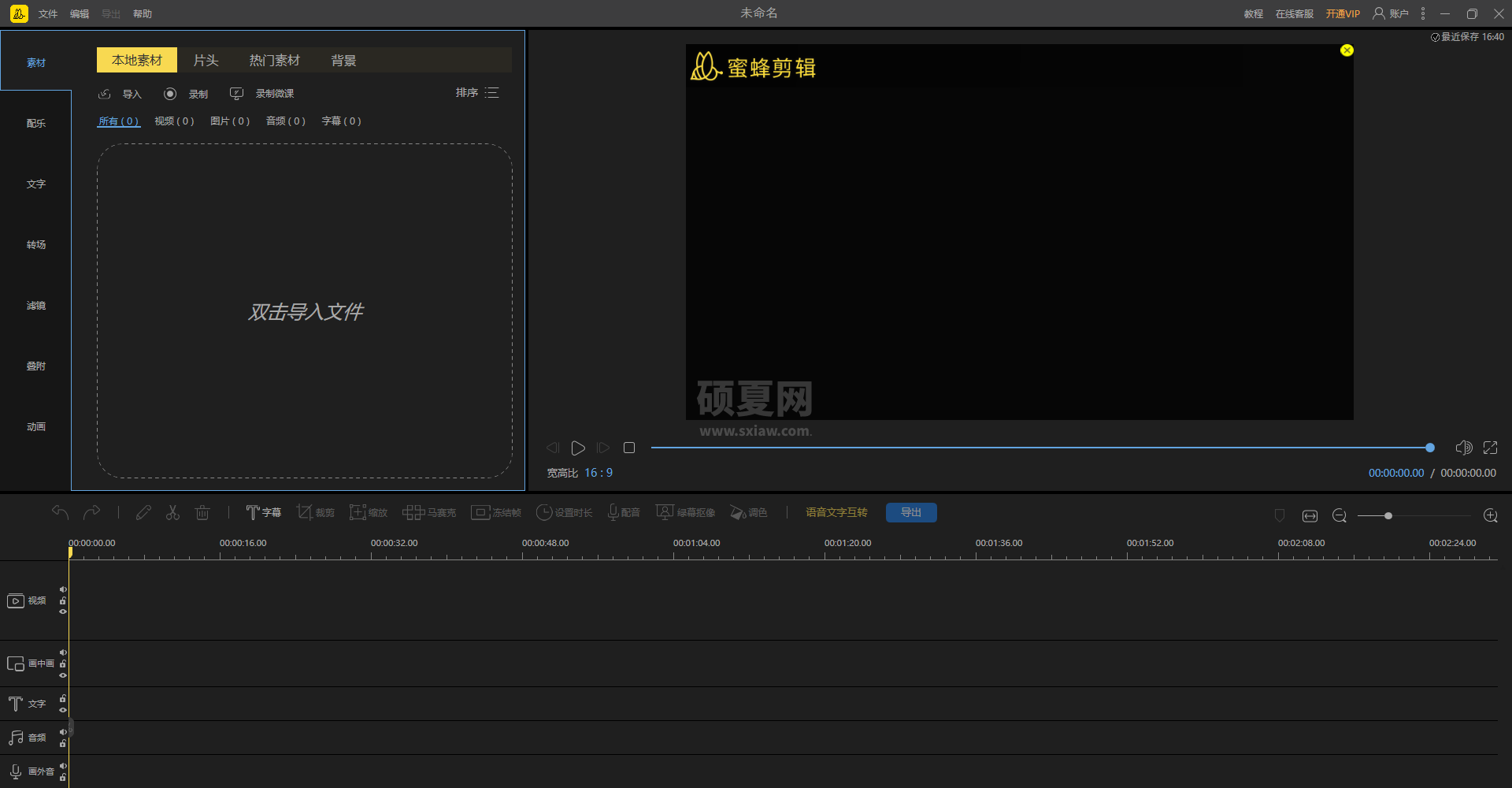Image resolution: width=1512 pixels, height=788 pixels.
Task: Filter materials by 图片 (0)
Action: [x=230, y=121]
